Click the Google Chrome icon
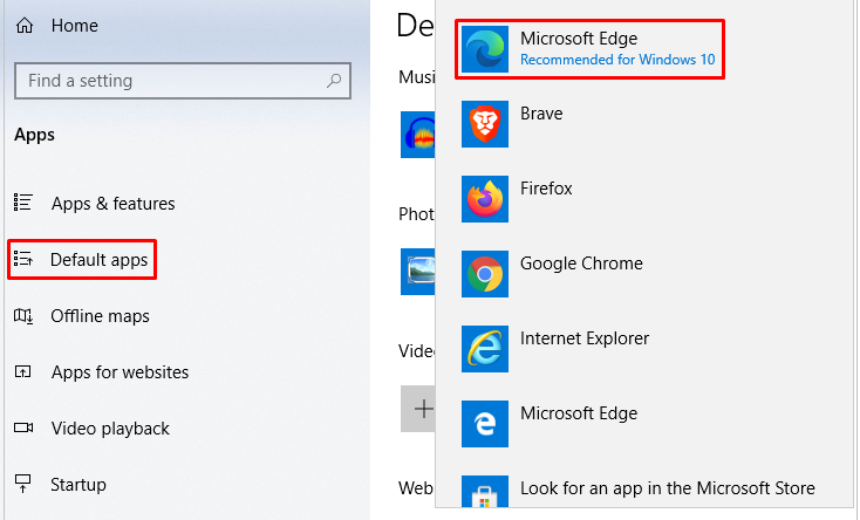860x520 pixels. pyautogui.click(x=485, y=274)
